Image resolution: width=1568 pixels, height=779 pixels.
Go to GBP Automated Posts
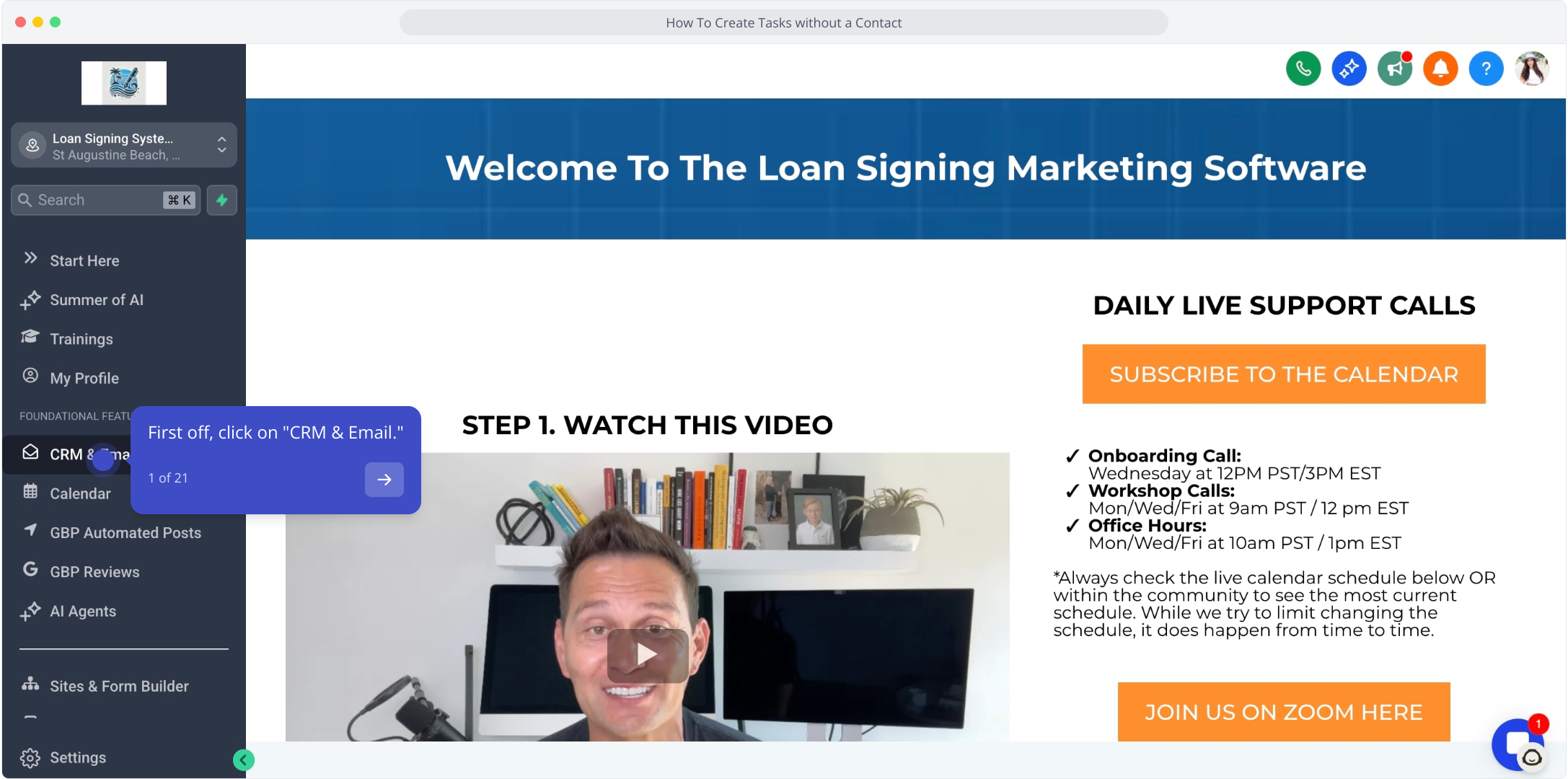tap(125, 532)
